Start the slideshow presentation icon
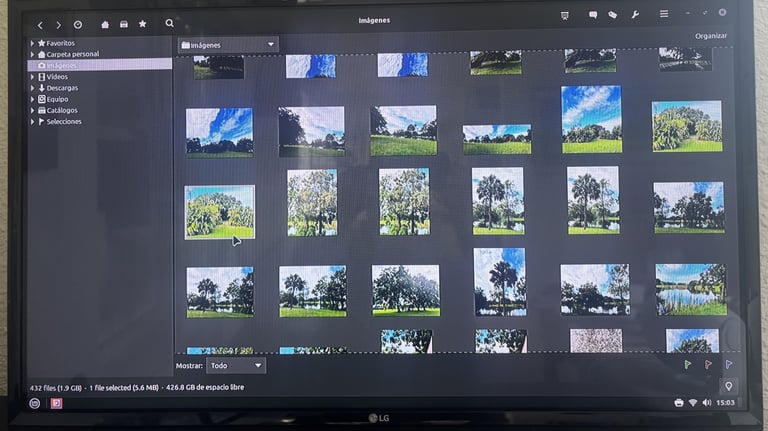 [565, 16]
